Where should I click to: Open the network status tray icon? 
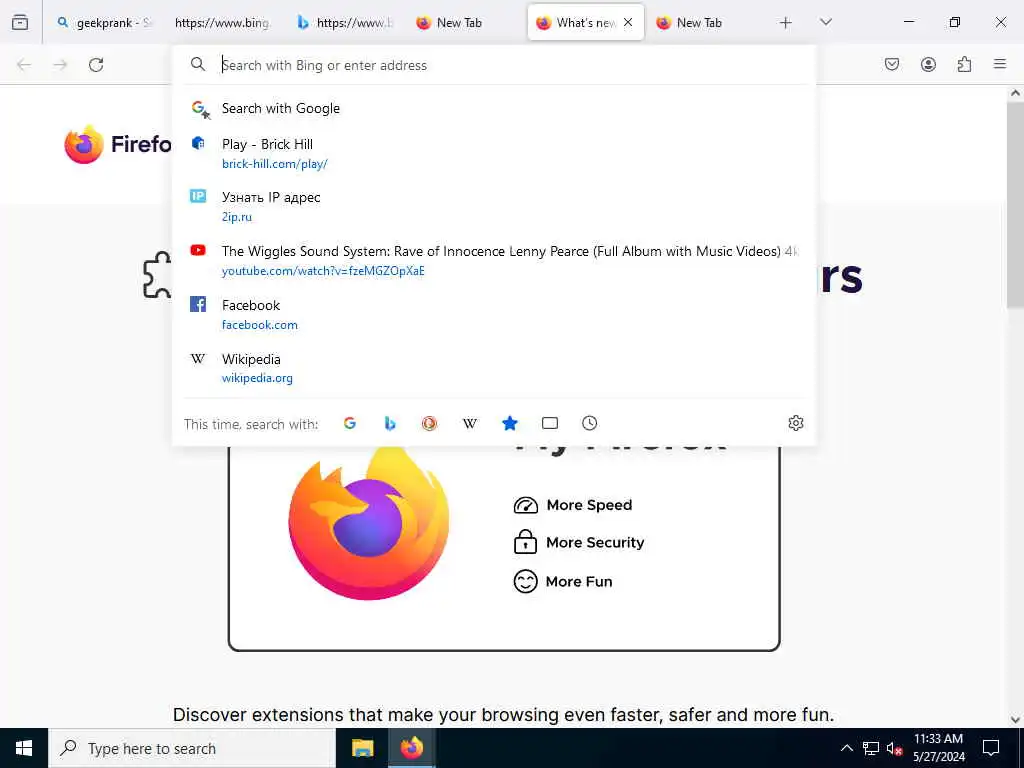click(x=871, y=748)
